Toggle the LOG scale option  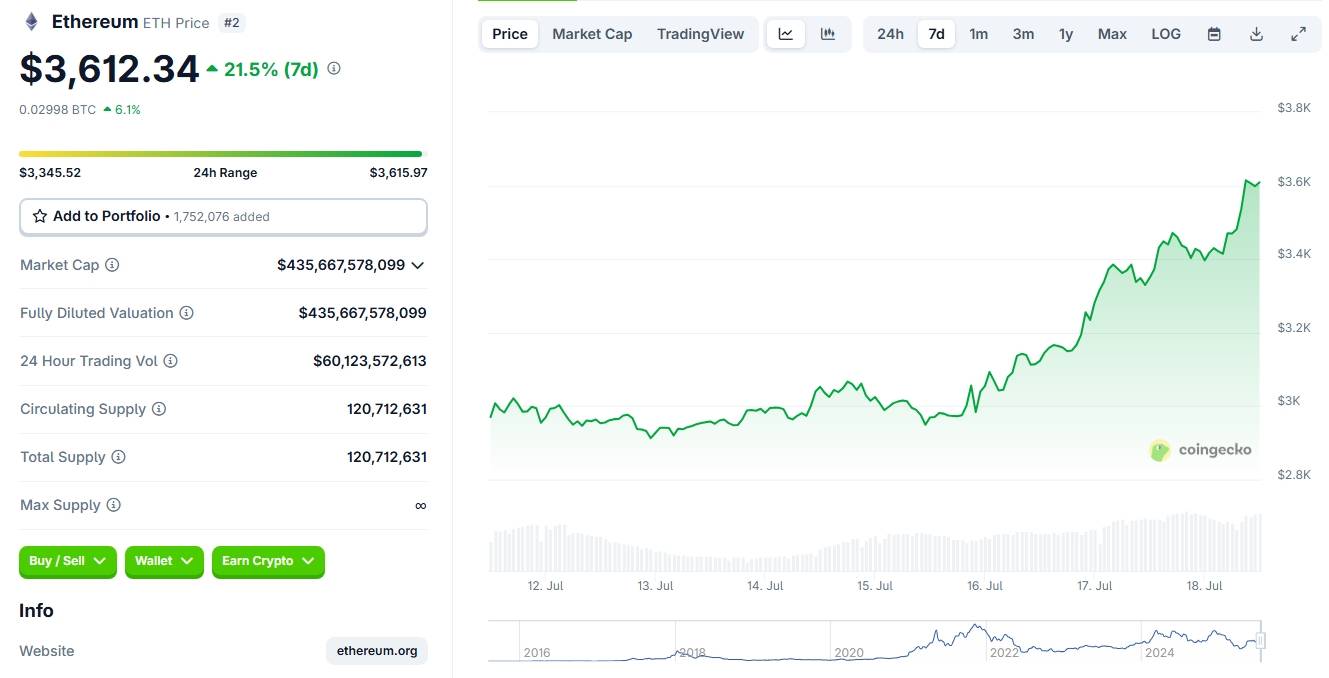(1166, 34)
